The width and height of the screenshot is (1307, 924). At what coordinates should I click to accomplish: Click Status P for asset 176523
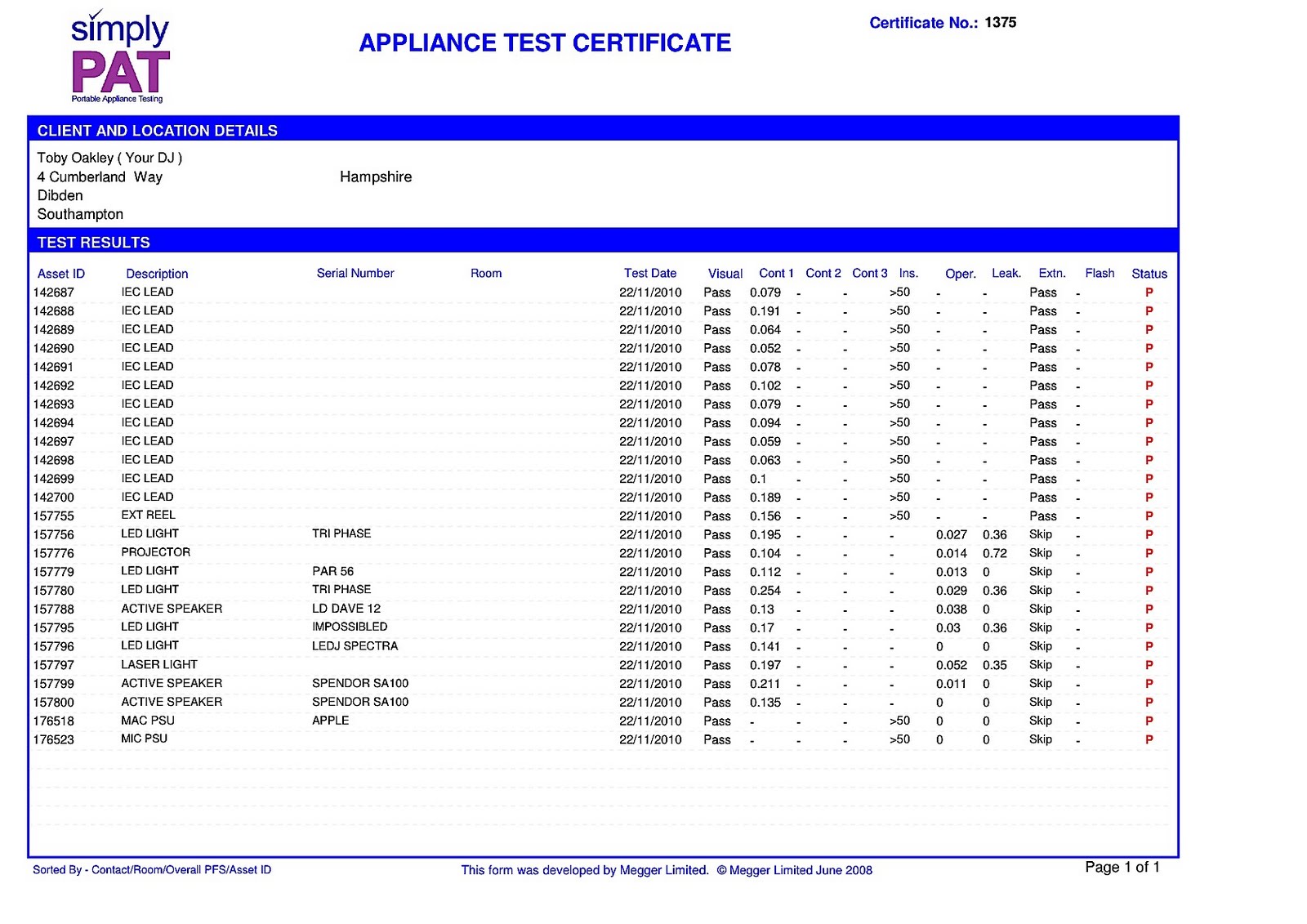(1149, 739)
